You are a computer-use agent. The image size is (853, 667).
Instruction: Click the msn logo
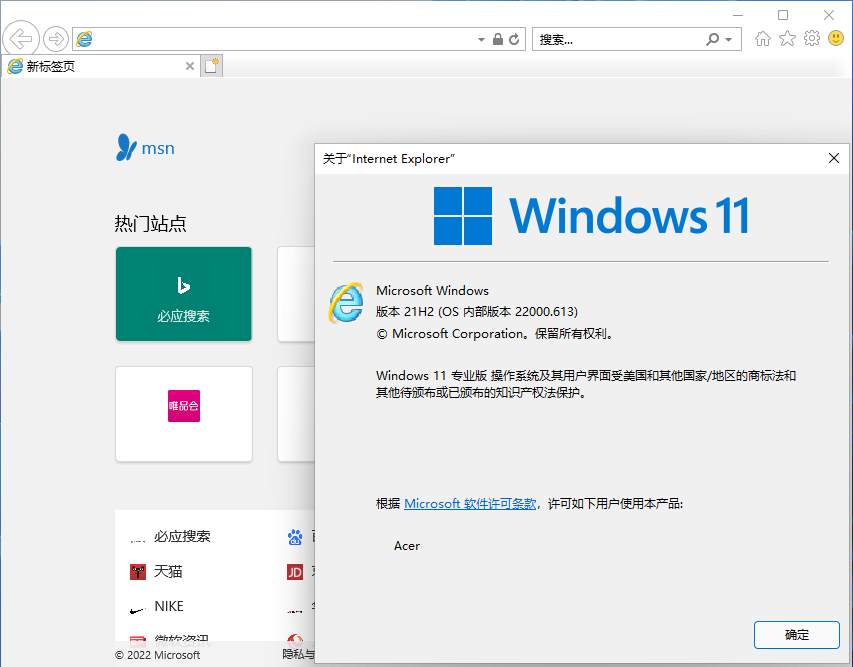(x=145, y=147)
